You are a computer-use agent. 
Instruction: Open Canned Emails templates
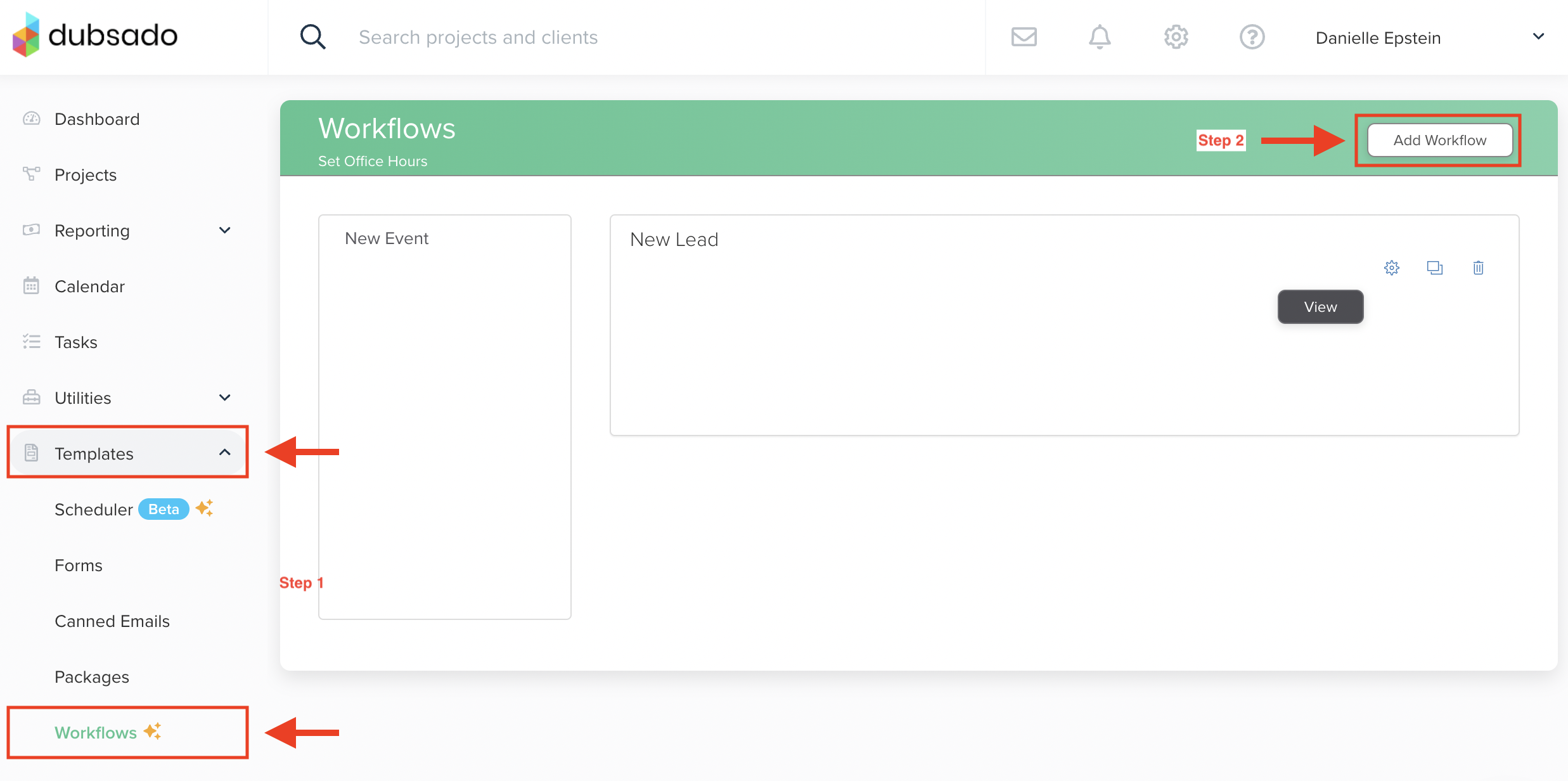click(x=112, y=621)
